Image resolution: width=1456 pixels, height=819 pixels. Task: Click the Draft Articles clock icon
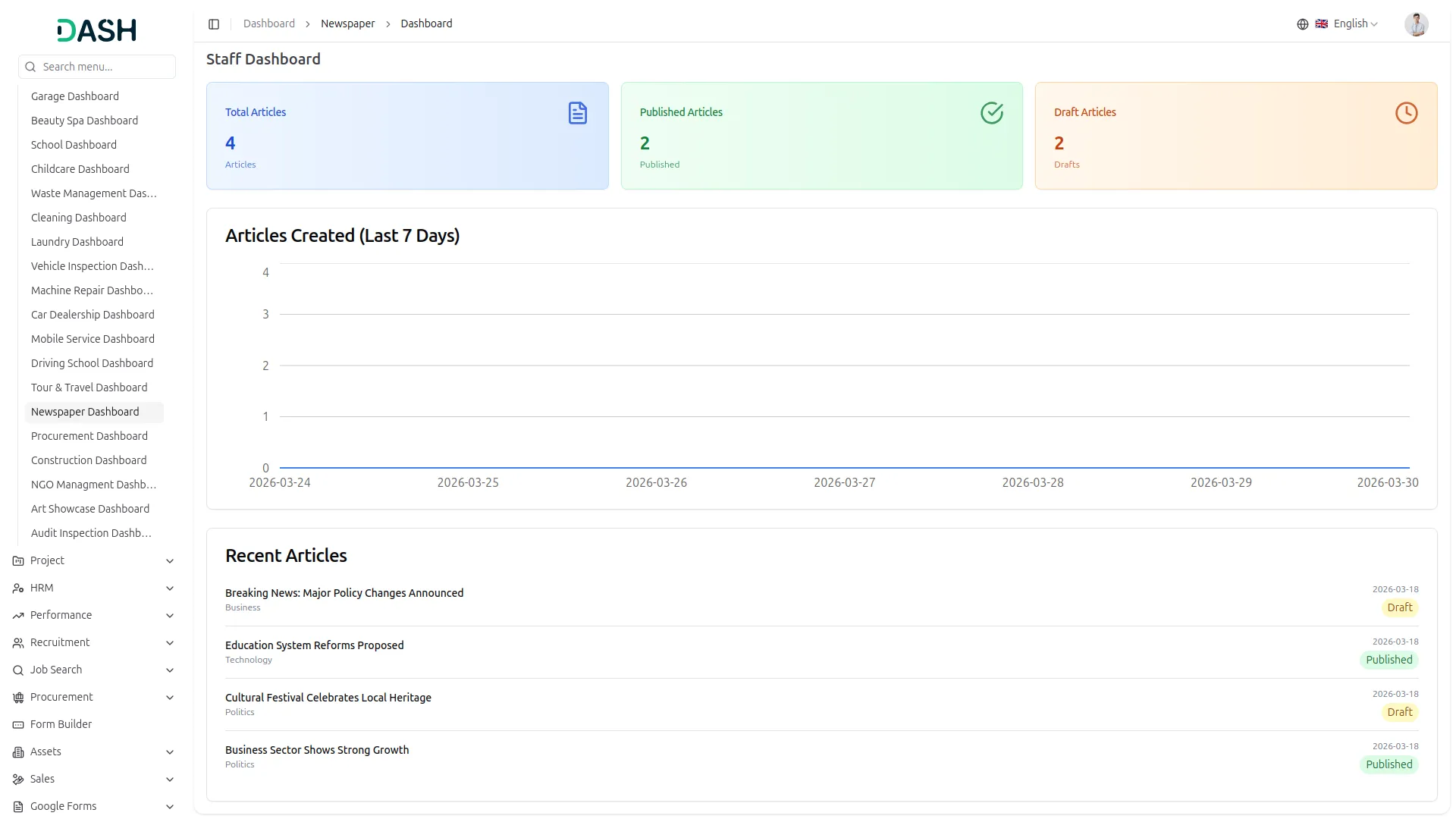tap(1406, 113)
